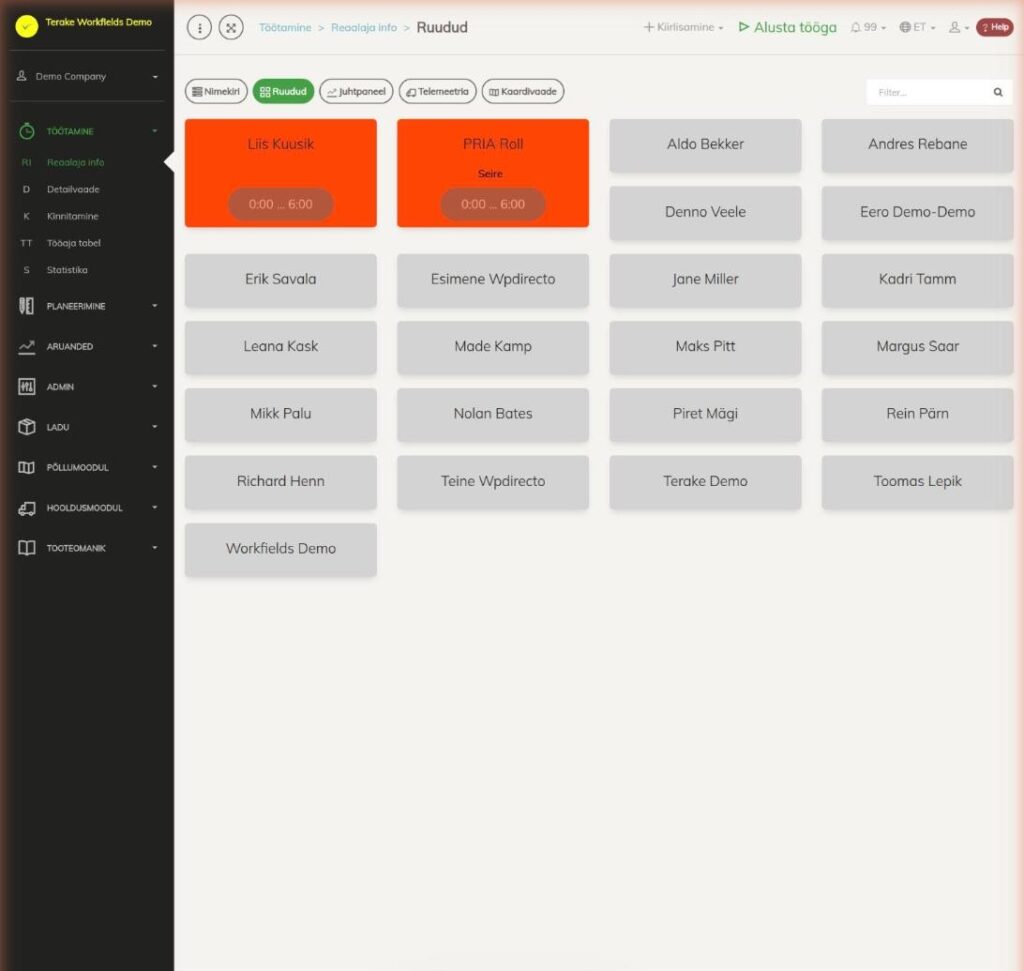Switch to the Juhtpaneel view tab
The image size is (1024, 971).
click(x=357, y=91)
